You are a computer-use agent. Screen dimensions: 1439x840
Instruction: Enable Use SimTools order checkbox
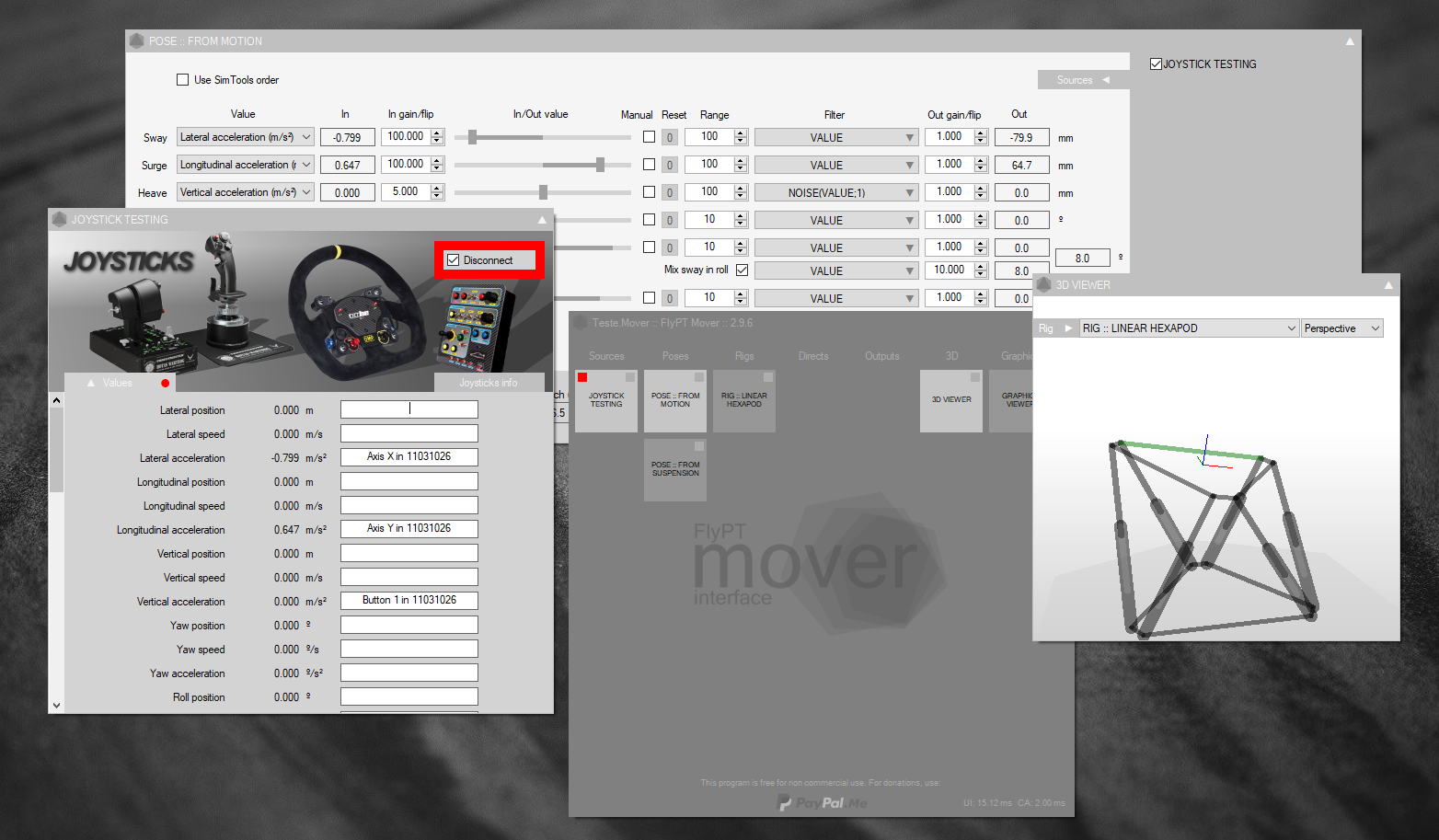(183, 80)
